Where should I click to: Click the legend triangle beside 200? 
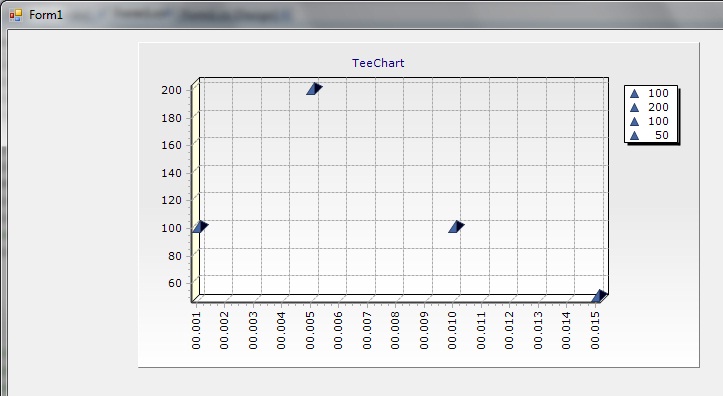[634, 107]
